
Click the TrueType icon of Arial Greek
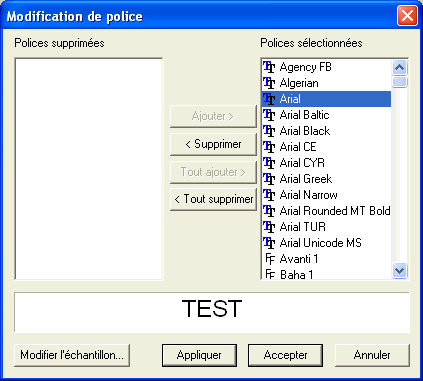pyautogui.click(x=269, y=179)
